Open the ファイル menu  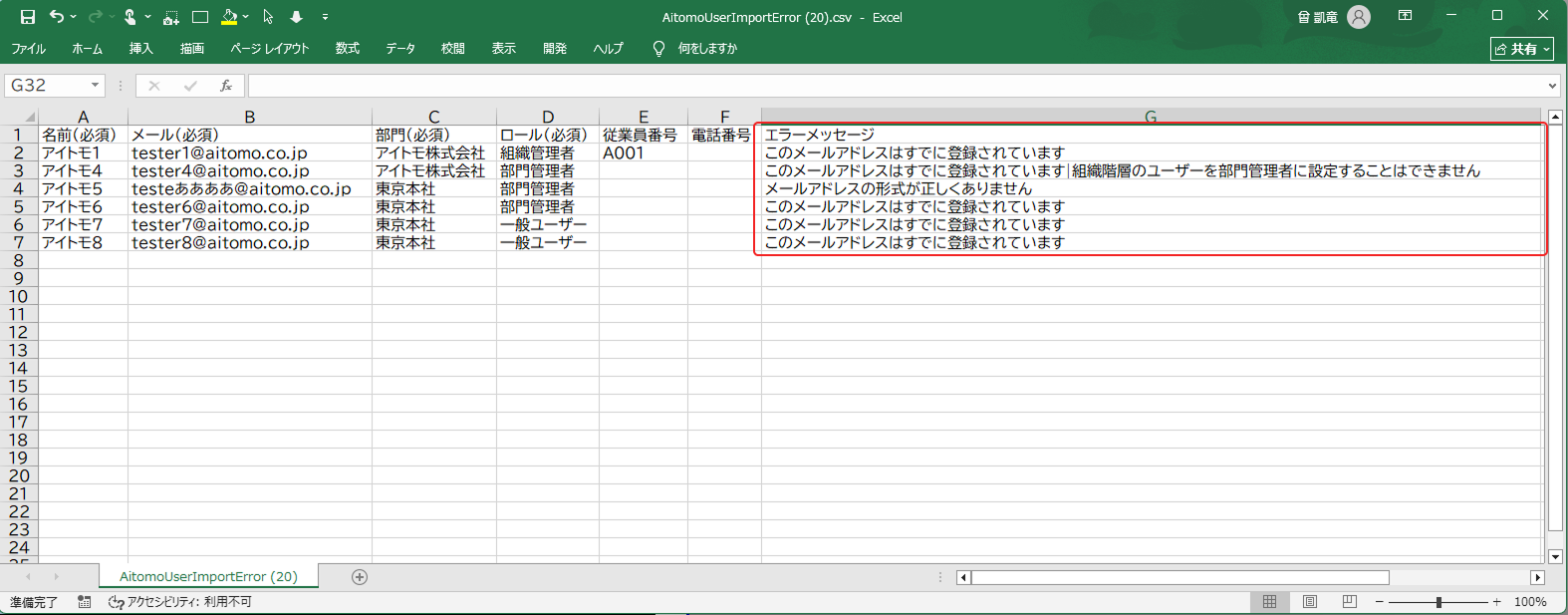click(x=28, y=49)
